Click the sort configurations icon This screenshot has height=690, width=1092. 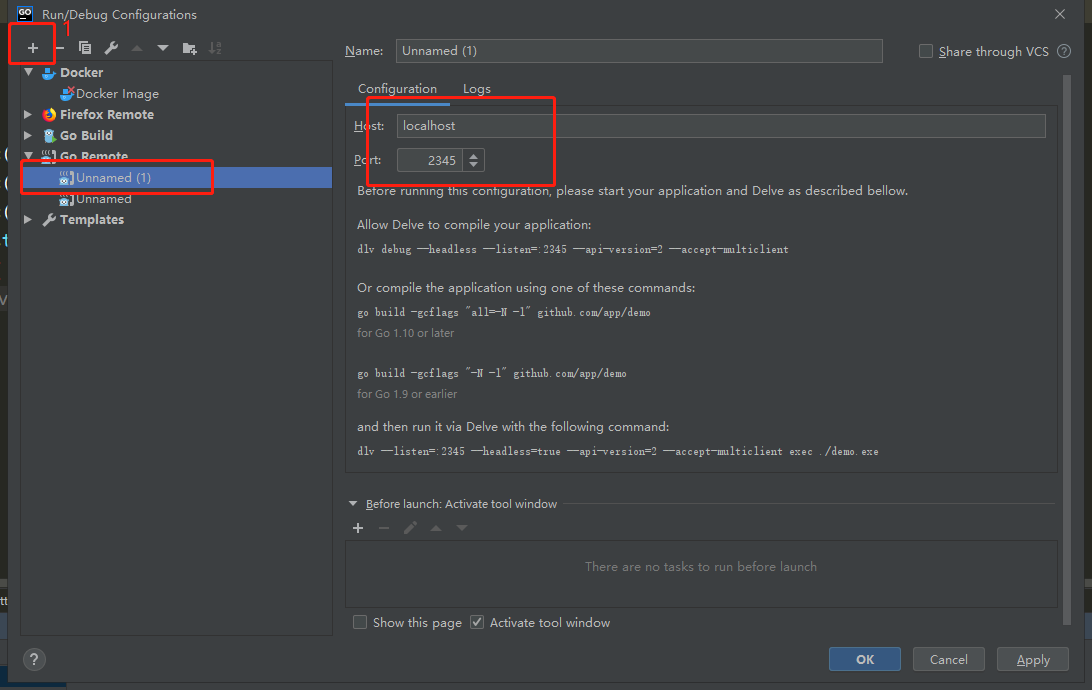tap(215, 48)
